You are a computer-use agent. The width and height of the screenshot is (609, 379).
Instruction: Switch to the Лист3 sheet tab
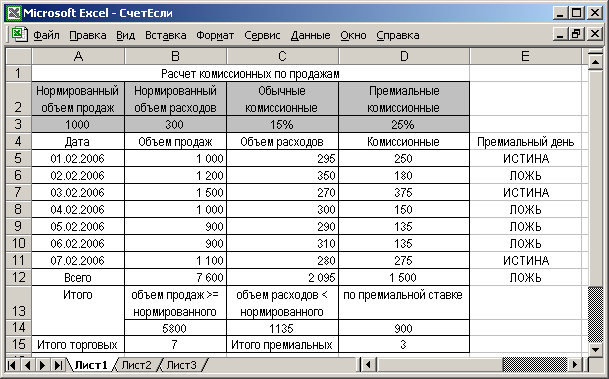(182, 365)
